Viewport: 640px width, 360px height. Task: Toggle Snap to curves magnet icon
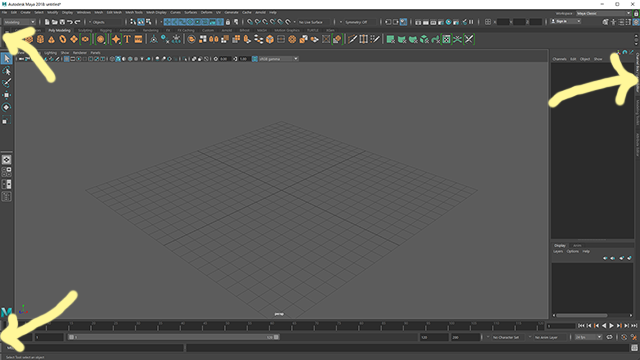tap(258, 22)
